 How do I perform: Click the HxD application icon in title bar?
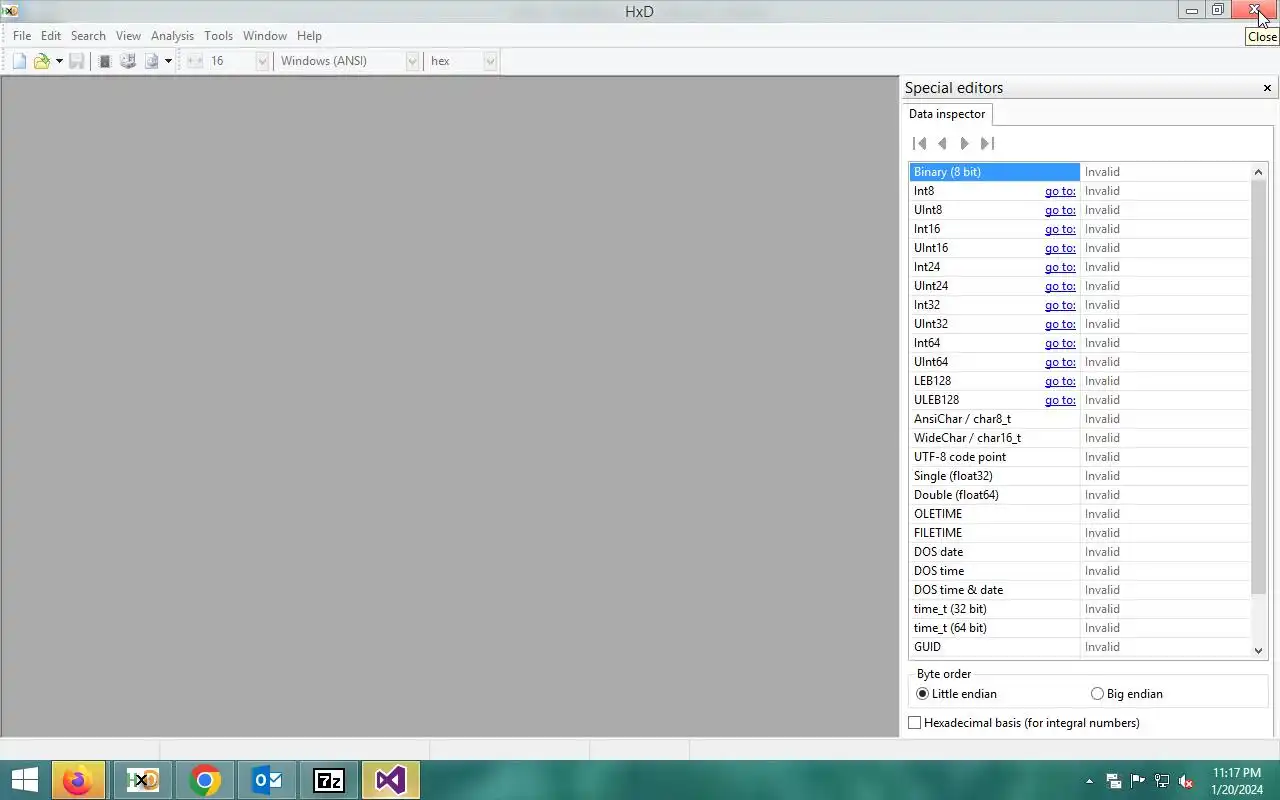(11, 10)
